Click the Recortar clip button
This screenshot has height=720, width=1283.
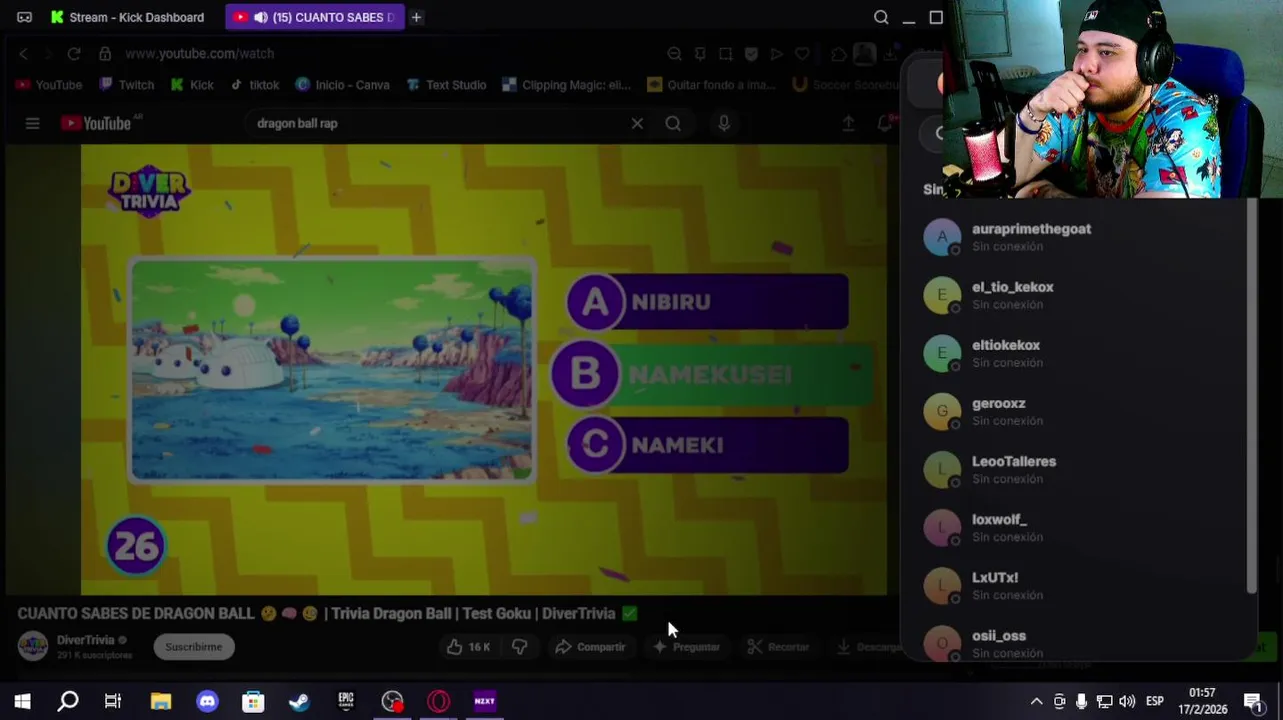point(778,647)
